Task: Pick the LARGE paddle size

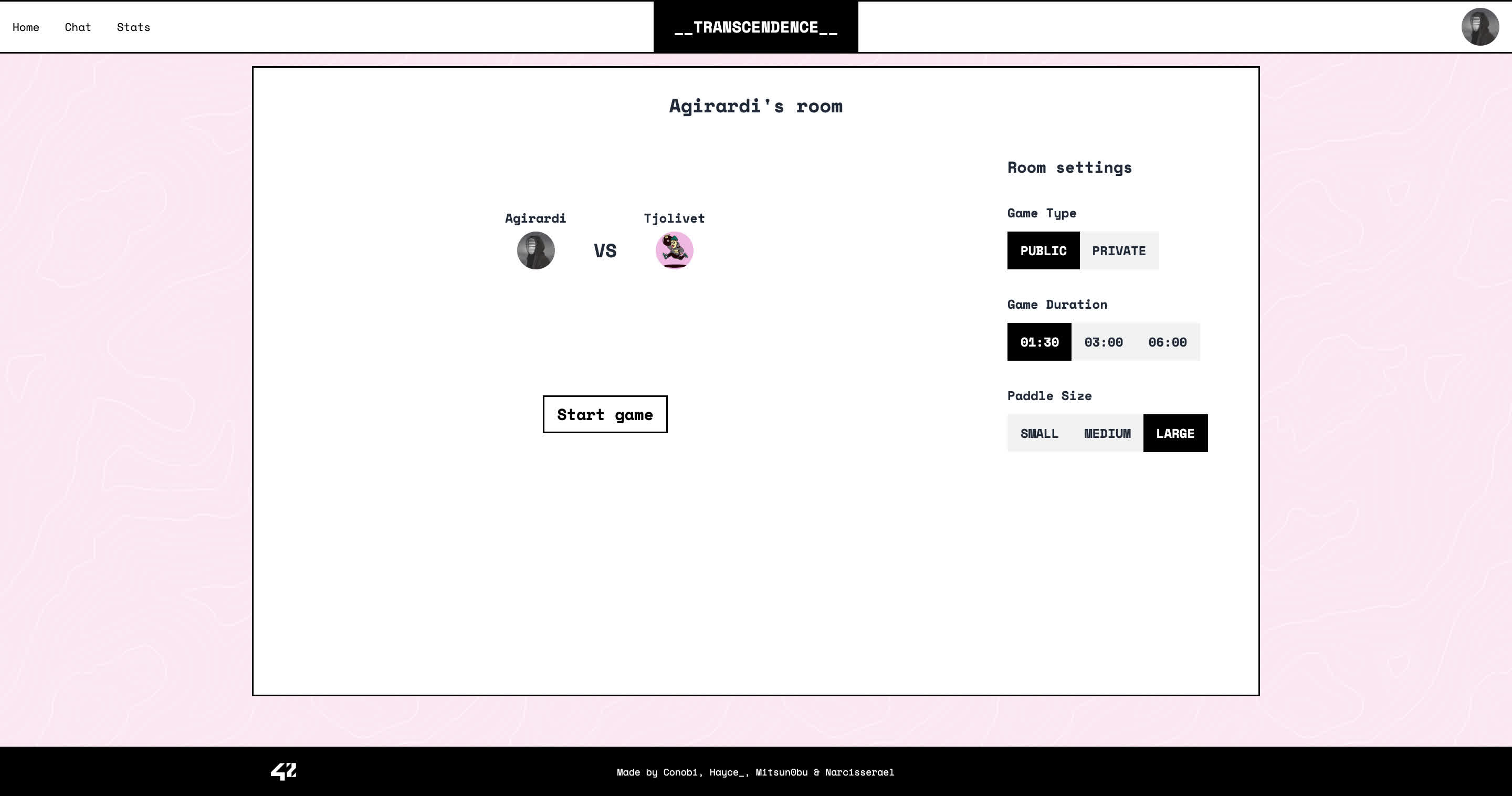Action: (x=1175, y=433)
